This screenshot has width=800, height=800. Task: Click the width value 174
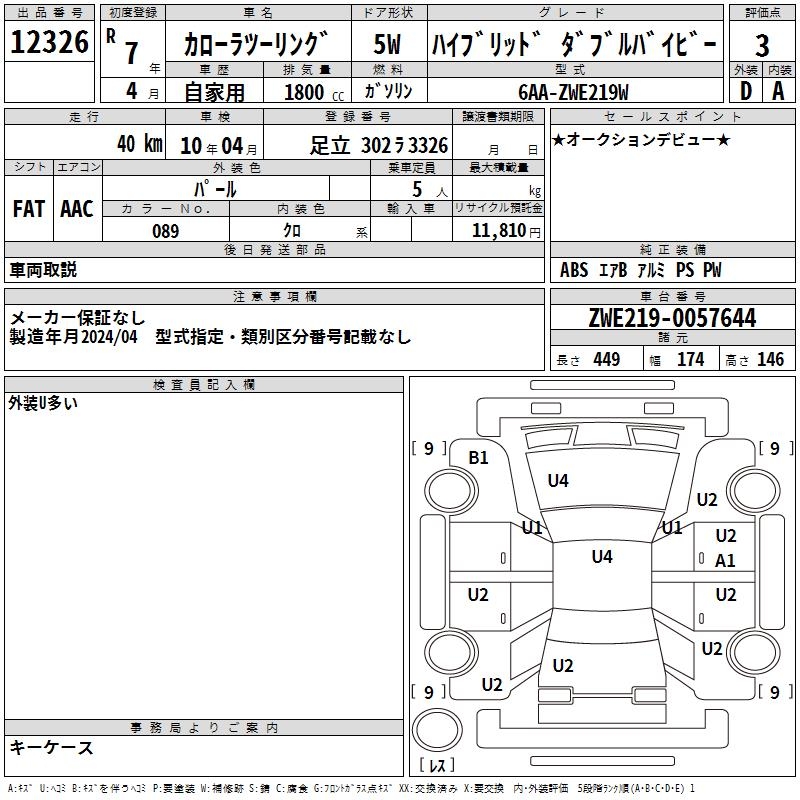(x=691, y=359)
